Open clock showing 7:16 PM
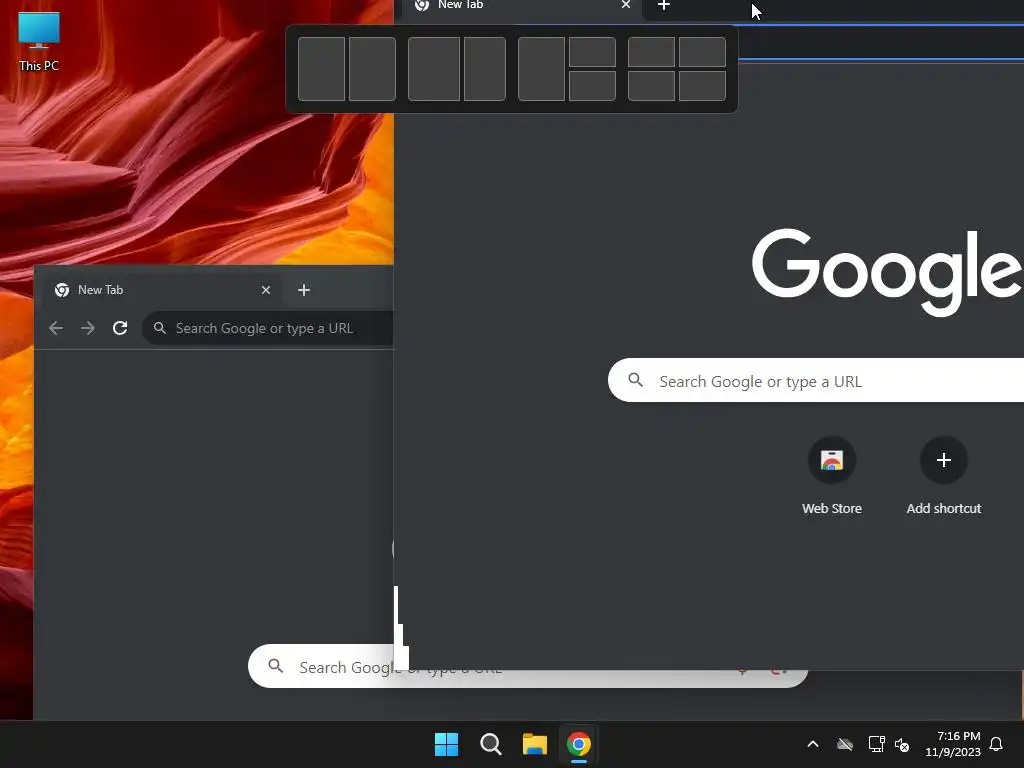 point(953,744)
